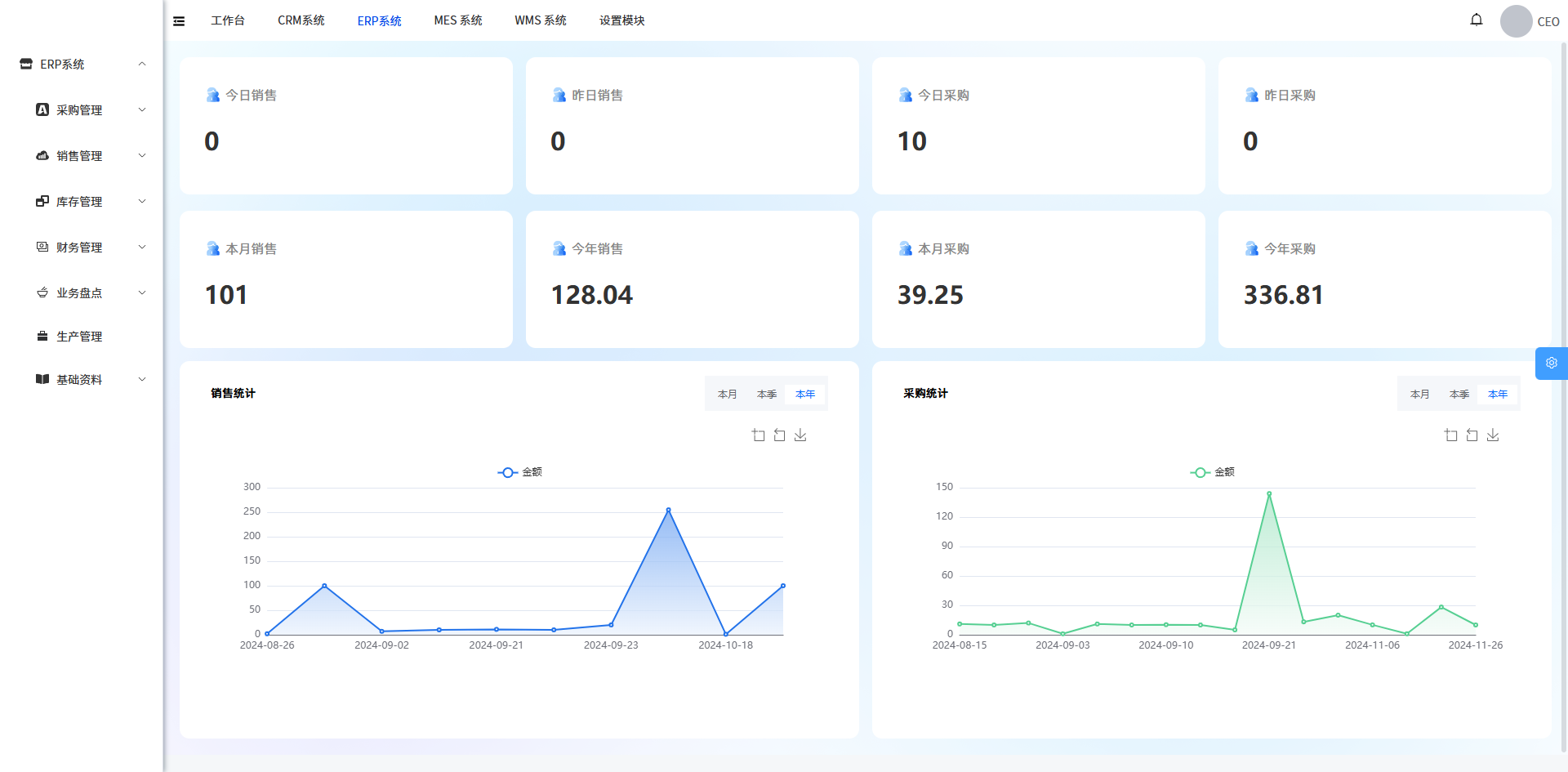Reset zoom on the 采购统计 chart
This screenshot has width=1568, height=772.
(x=1472, y=435)
